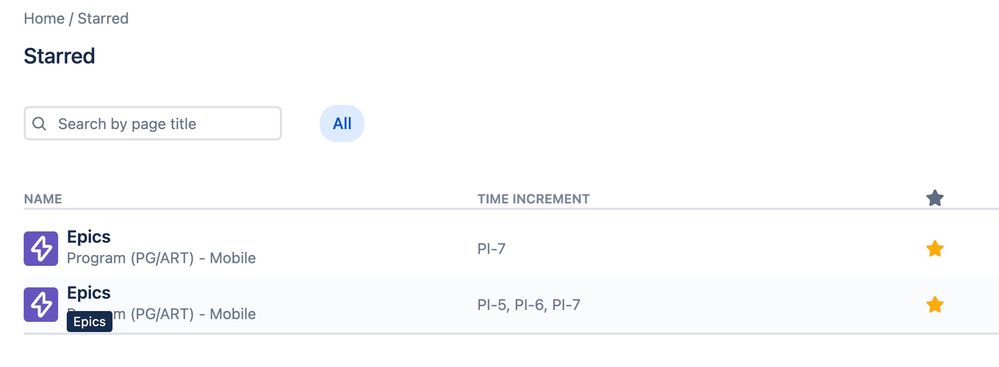Unstar the Epics page with PI-5, PI-6, PI-7
Viewport: 999px width, 367px height.
(x=935, y=305)
